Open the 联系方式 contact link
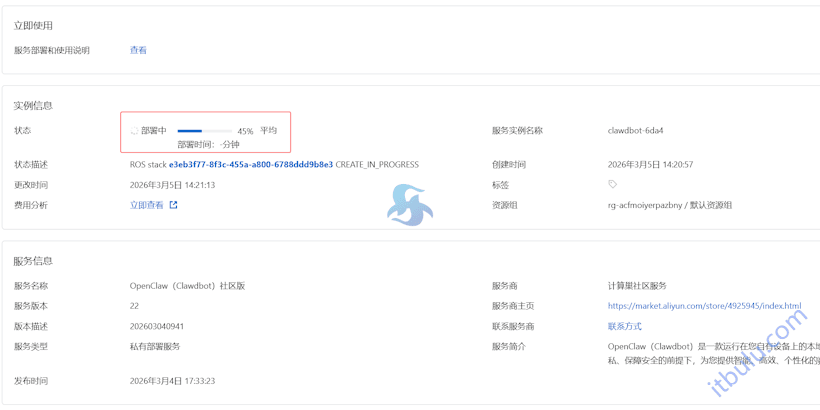The width and height of the screenshot is (820, 410). click(624, 326)
